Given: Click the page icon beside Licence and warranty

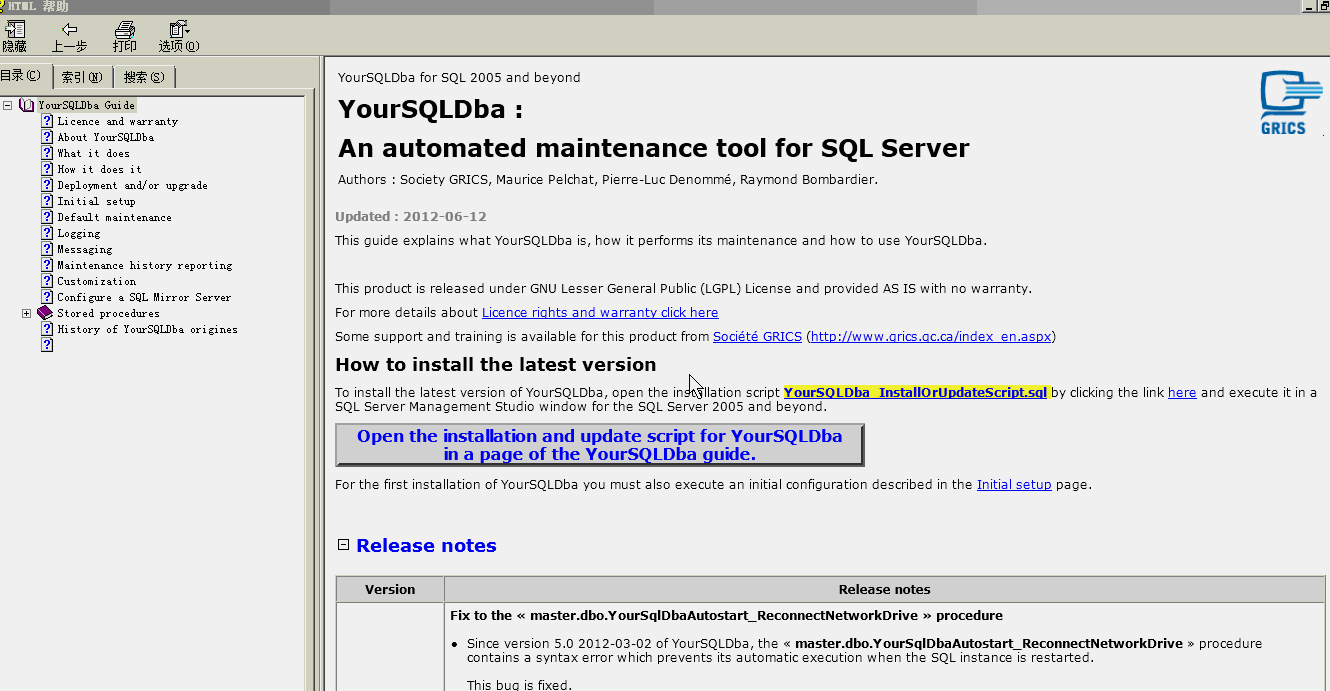Looking at the screenshot, I should coord(47,121).
